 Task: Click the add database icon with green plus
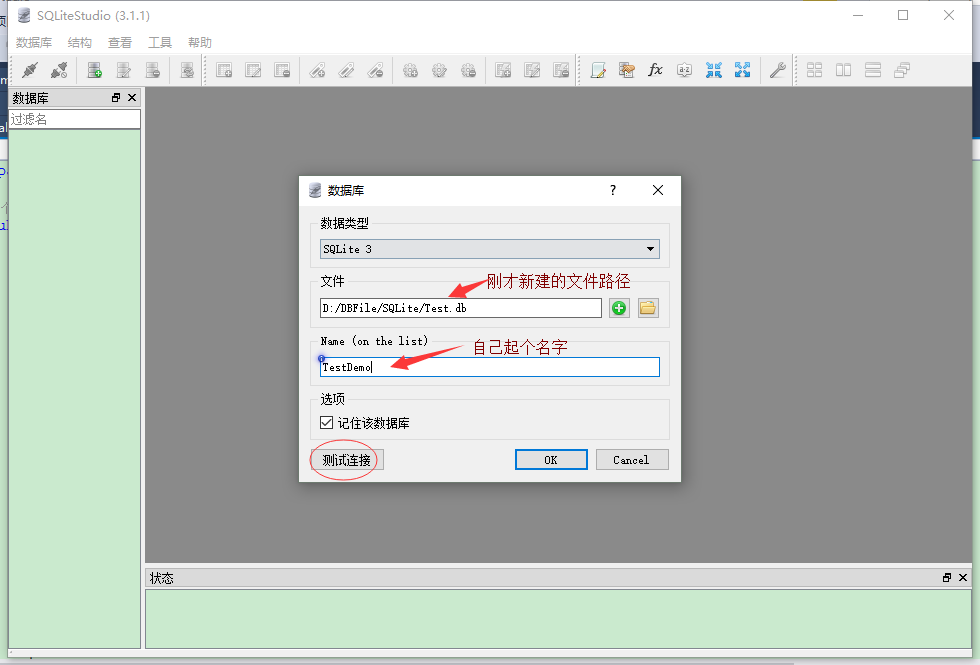(93, 70)
